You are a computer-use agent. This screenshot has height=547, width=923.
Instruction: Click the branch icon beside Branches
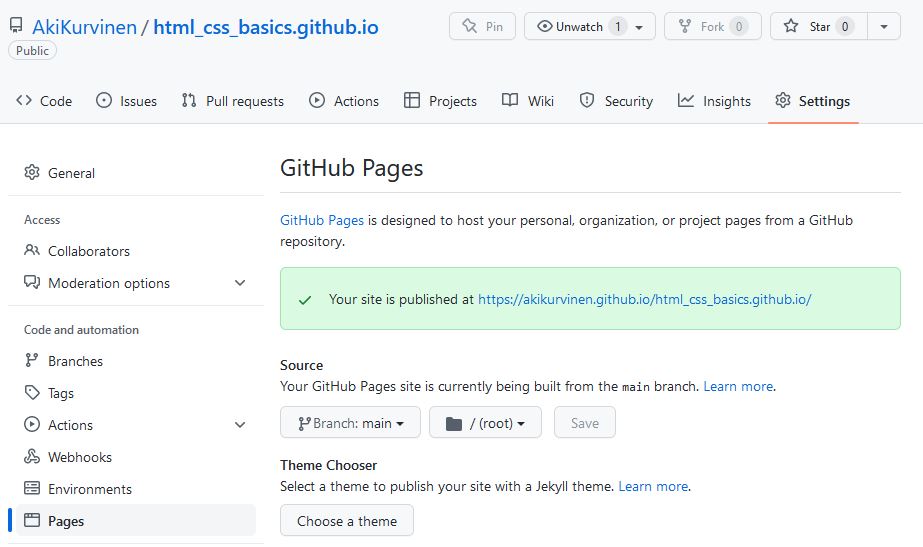(32, 360)
